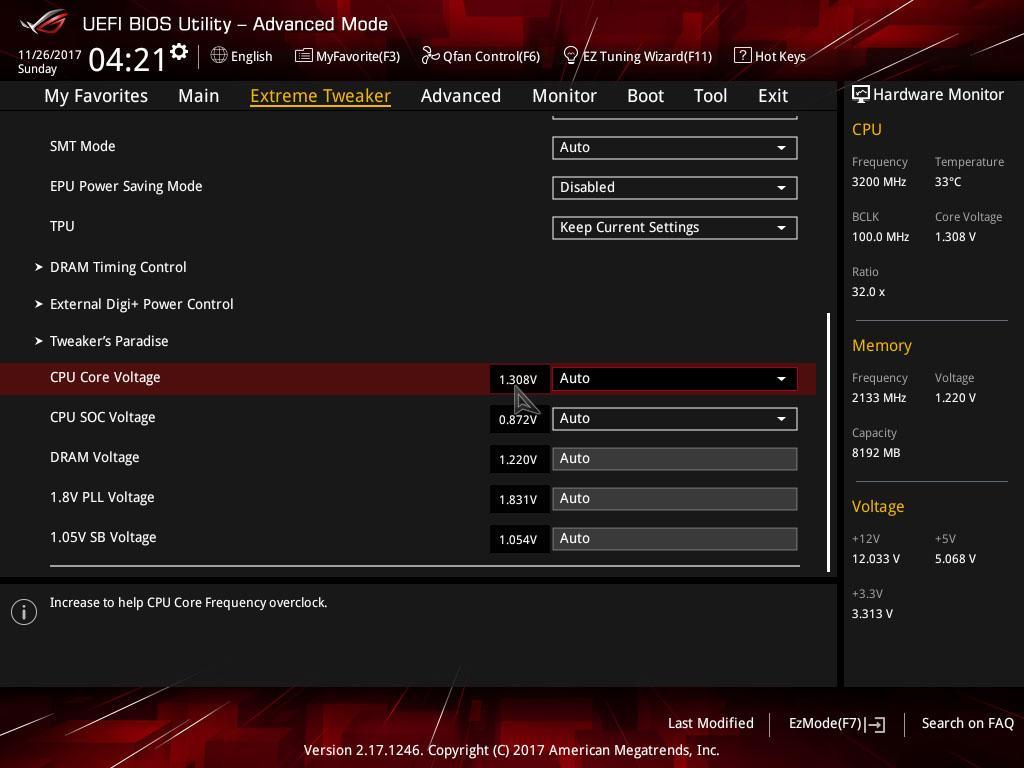The image size is (1024, 768).
Task: Open the SMT Mode dropdown
Action: [675, 148]
